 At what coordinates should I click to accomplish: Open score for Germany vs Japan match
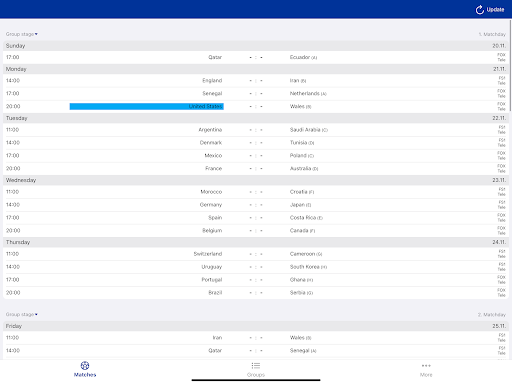pos(256,205)
